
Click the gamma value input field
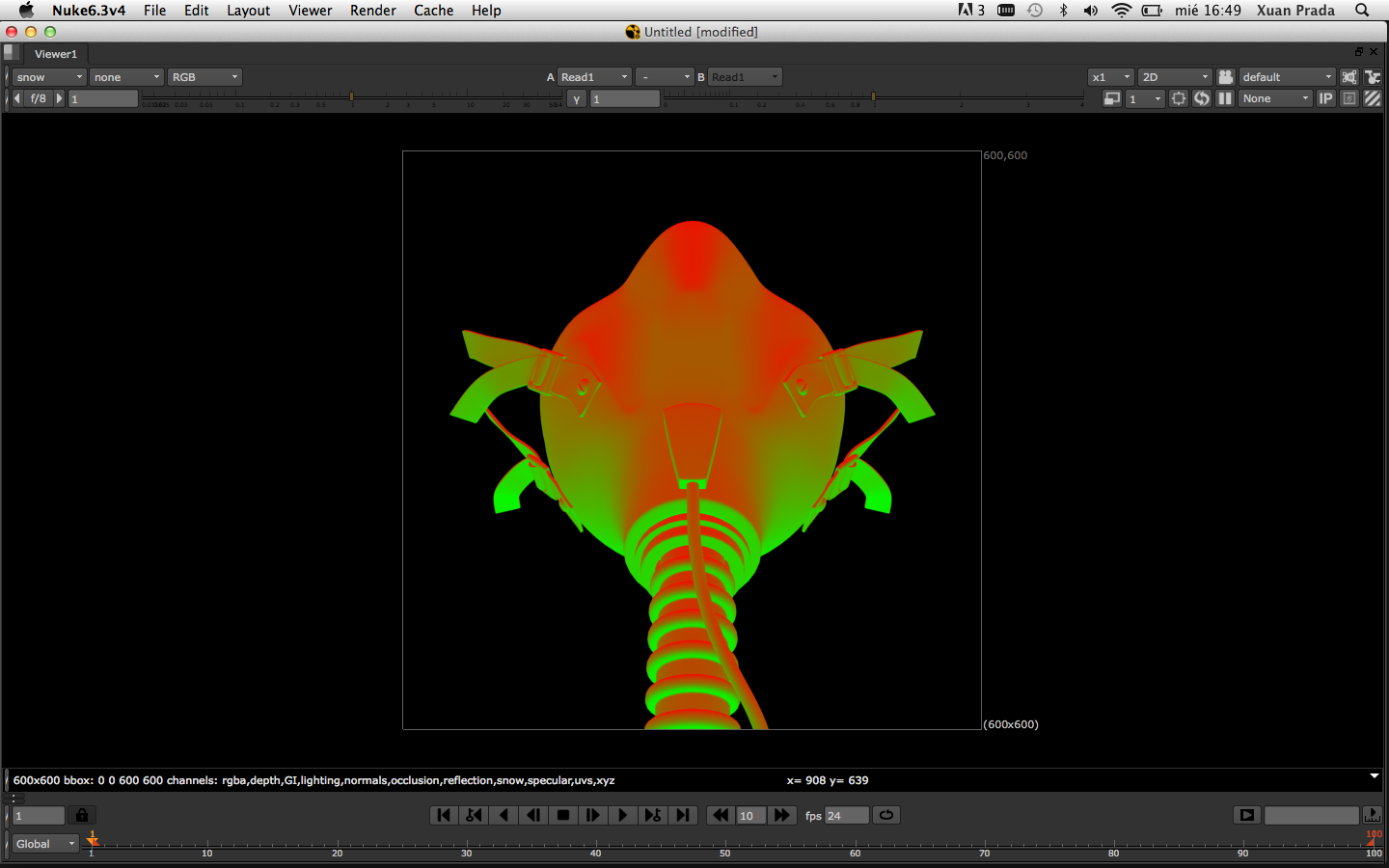click(625, 98)
